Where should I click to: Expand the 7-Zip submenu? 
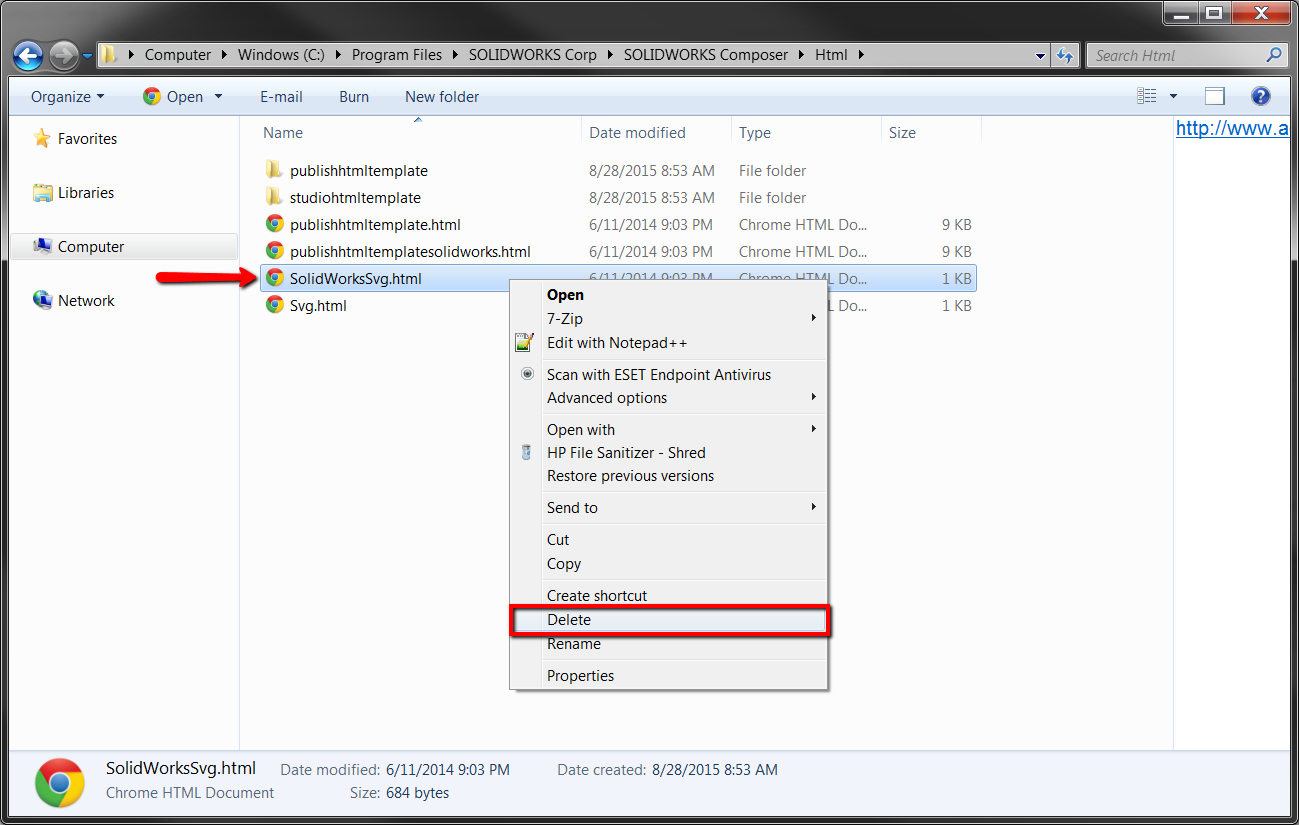click(669, 319)
